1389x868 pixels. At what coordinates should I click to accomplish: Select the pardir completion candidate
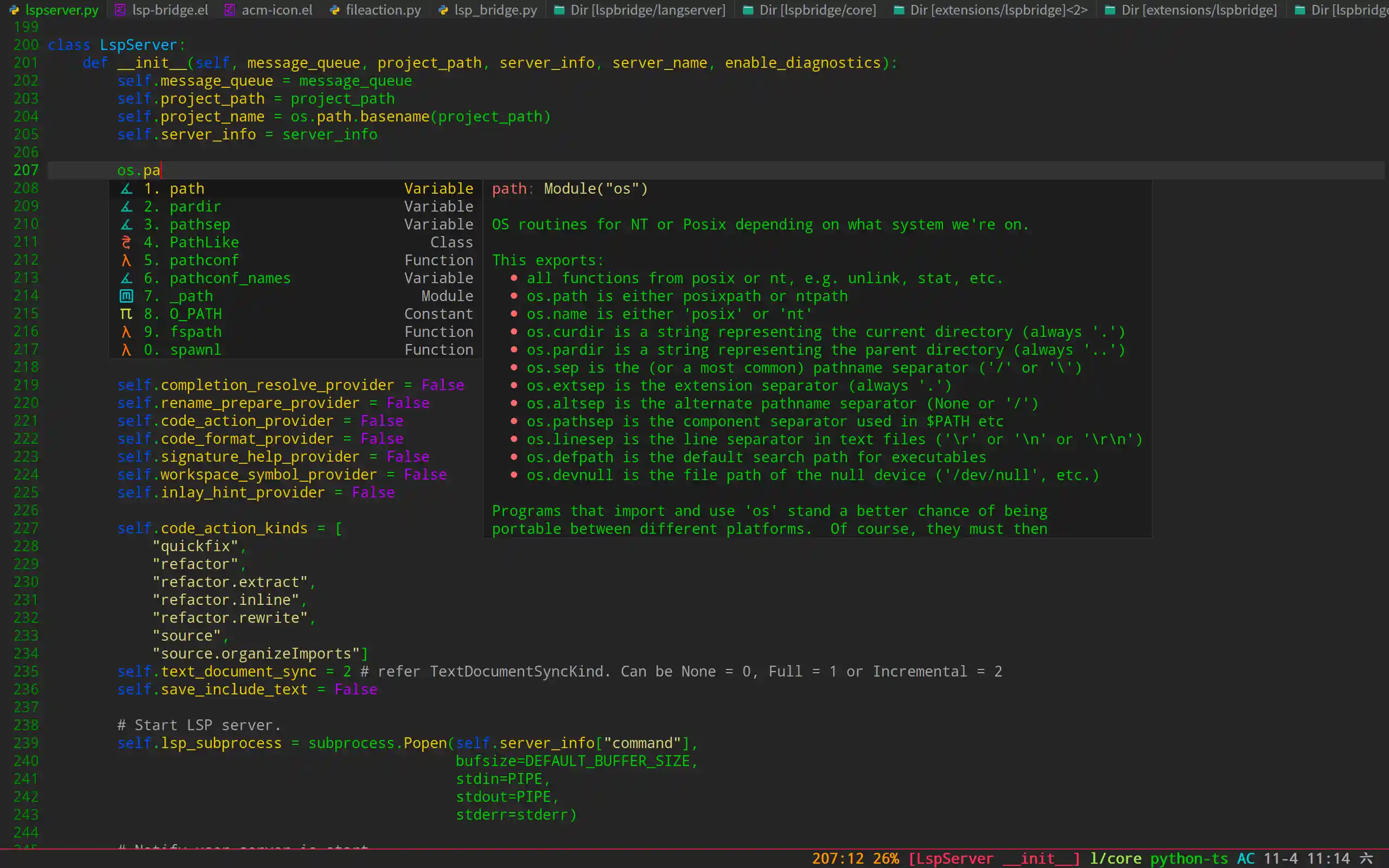pos(195,207)
